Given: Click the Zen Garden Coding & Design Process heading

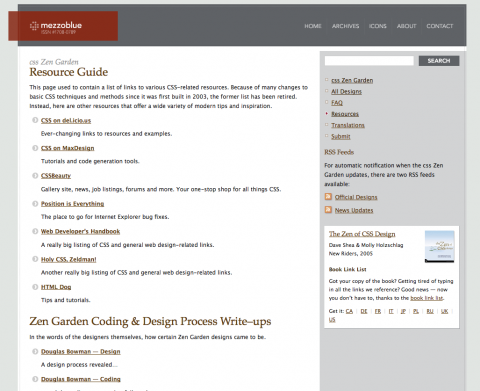Looking at the screenshot, I should pyautogui.click(x=150, y=321).
